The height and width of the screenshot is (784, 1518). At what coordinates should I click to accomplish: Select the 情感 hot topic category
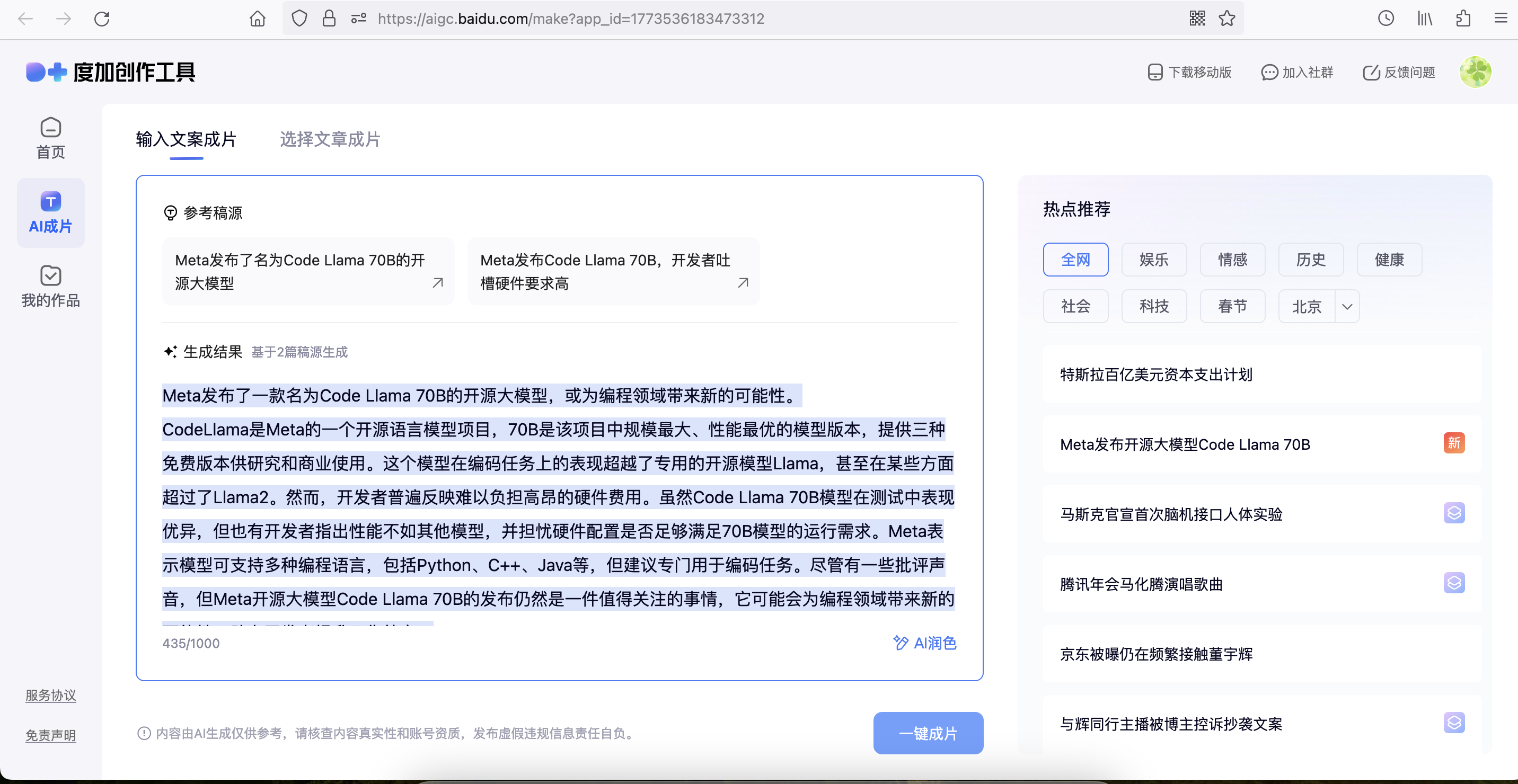(x=1232, y=259)
